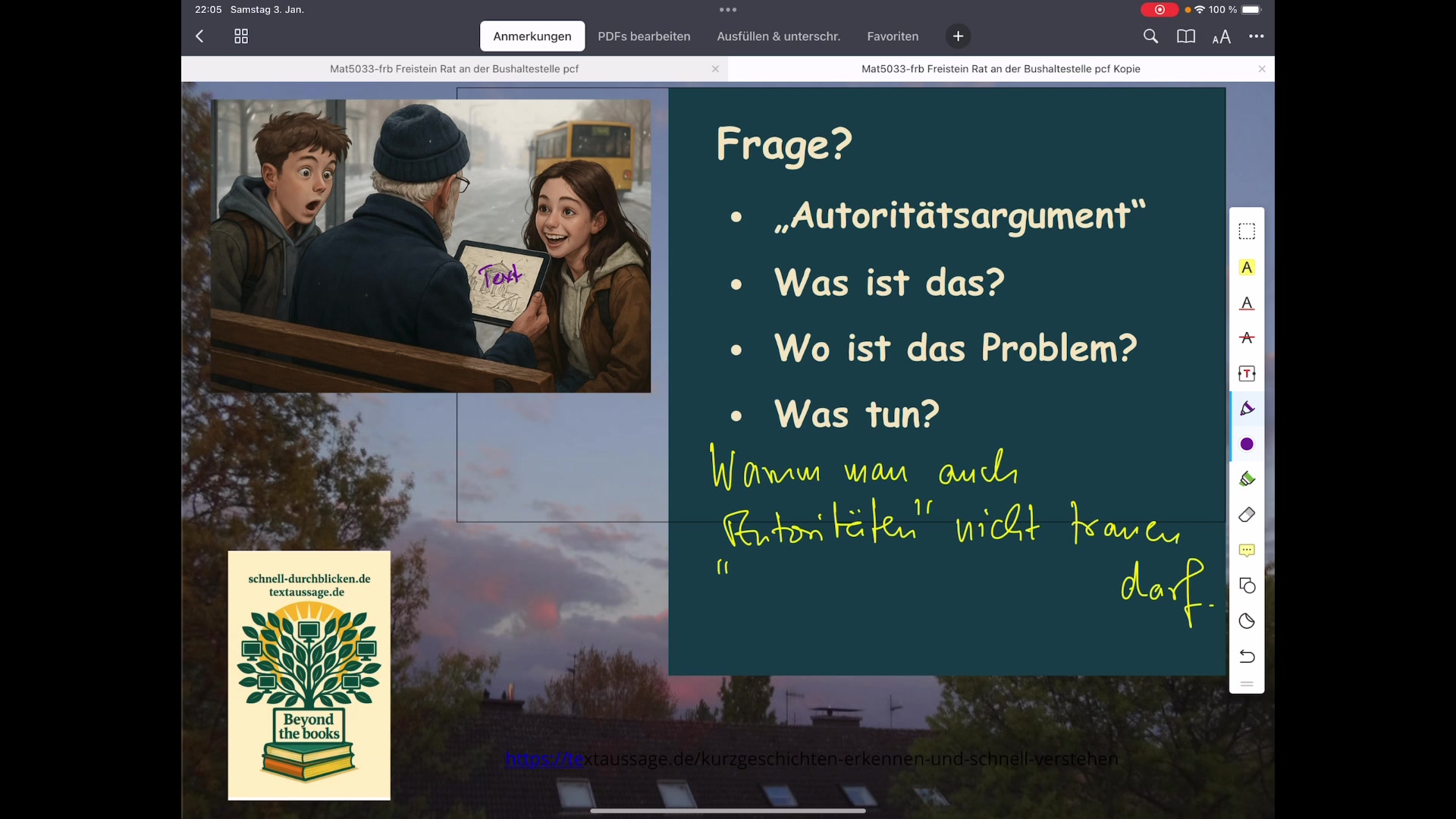Undo the last annotation
The width and height of the screenshot is (1456, 819).
pos(1247,657)
